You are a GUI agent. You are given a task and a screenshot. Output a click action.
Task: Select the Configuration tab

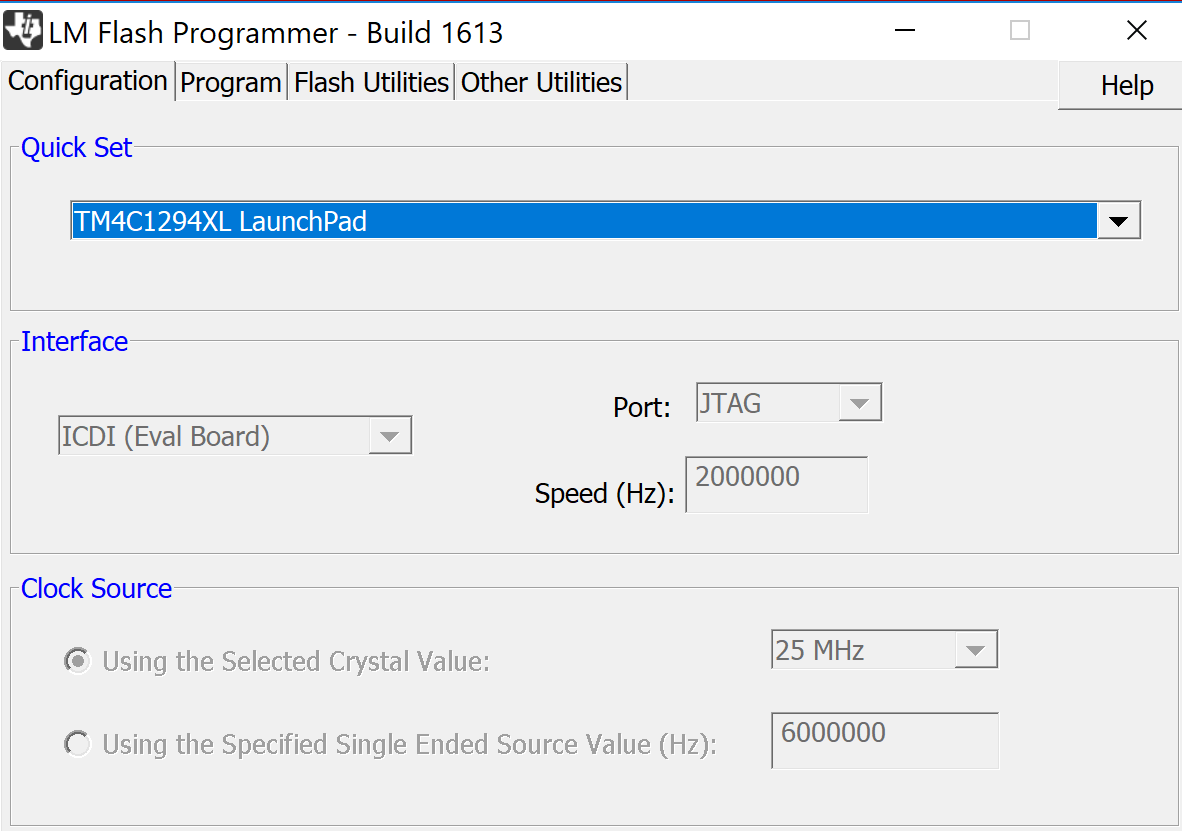88,81
